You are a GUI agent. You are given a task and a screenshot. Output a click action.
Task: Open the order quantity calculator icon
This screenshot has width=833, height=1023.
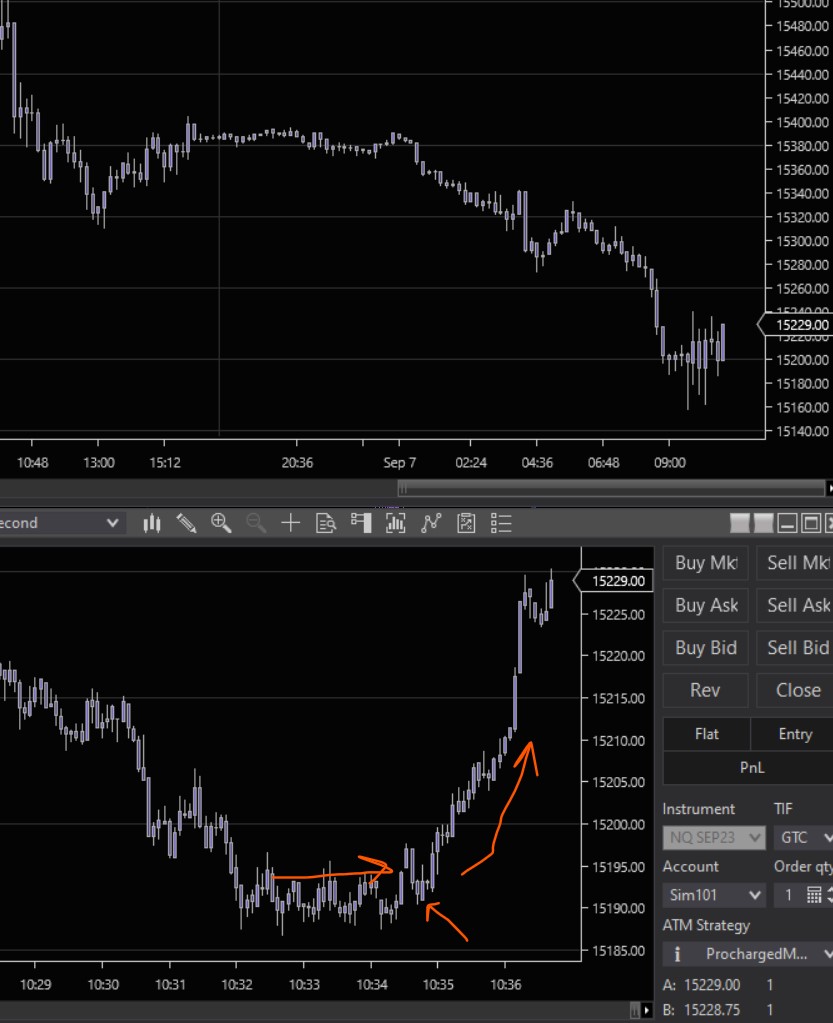point(814,895)
